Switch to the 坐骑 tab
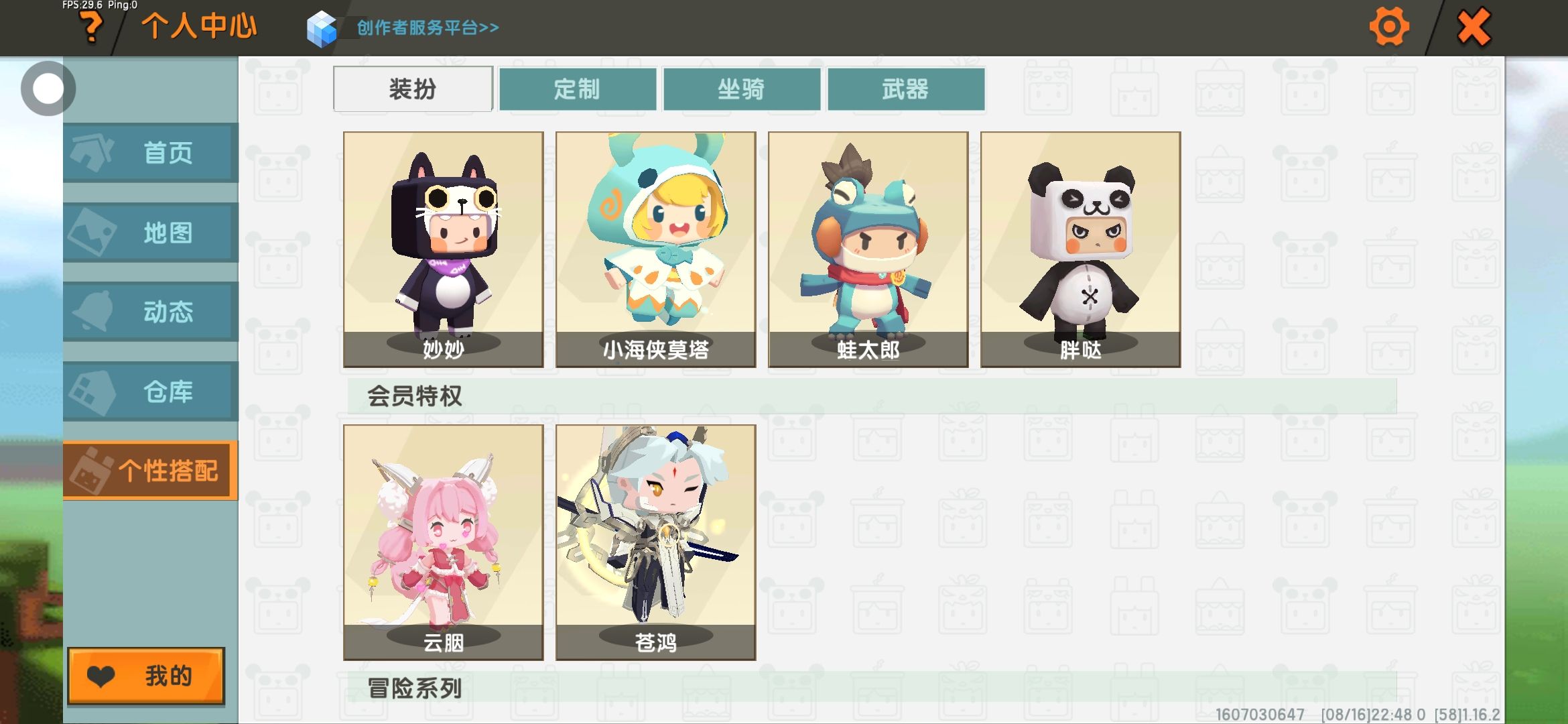This screenshot has height=724, width=1568. click(x=742, y=88)
